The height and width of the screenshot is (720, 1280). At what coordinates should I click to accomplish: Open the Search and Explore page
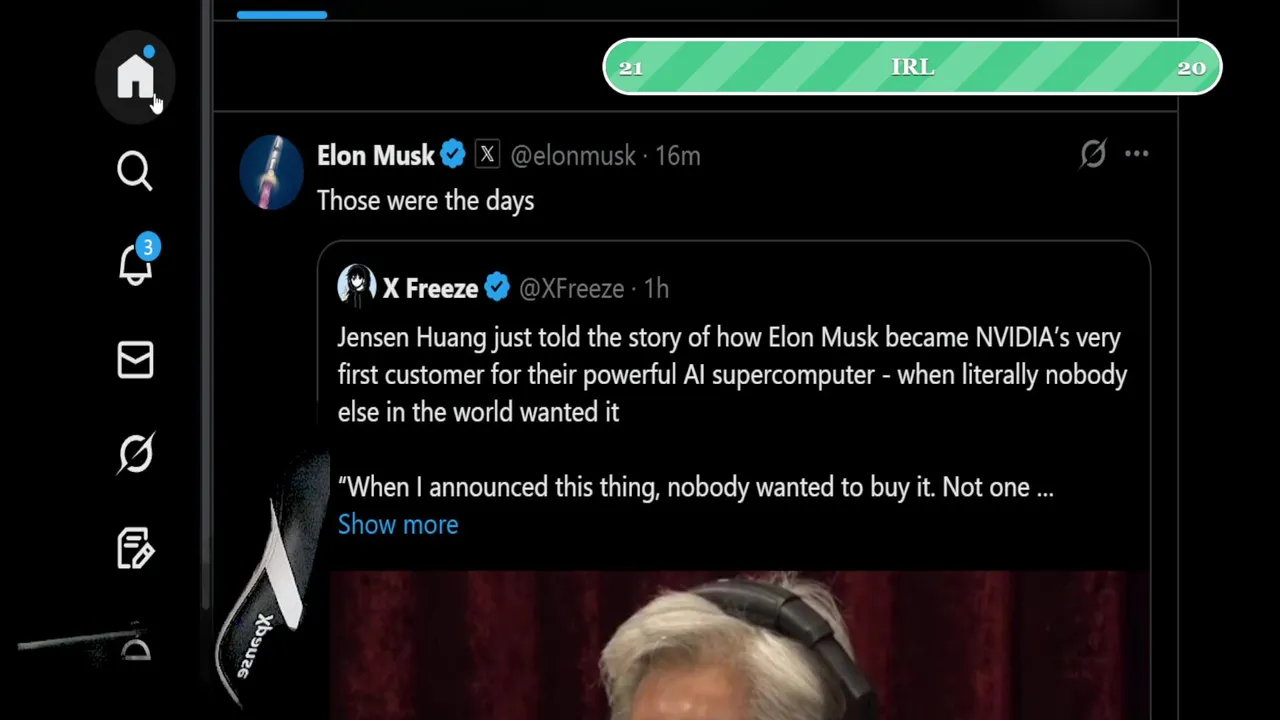[135, 171]
